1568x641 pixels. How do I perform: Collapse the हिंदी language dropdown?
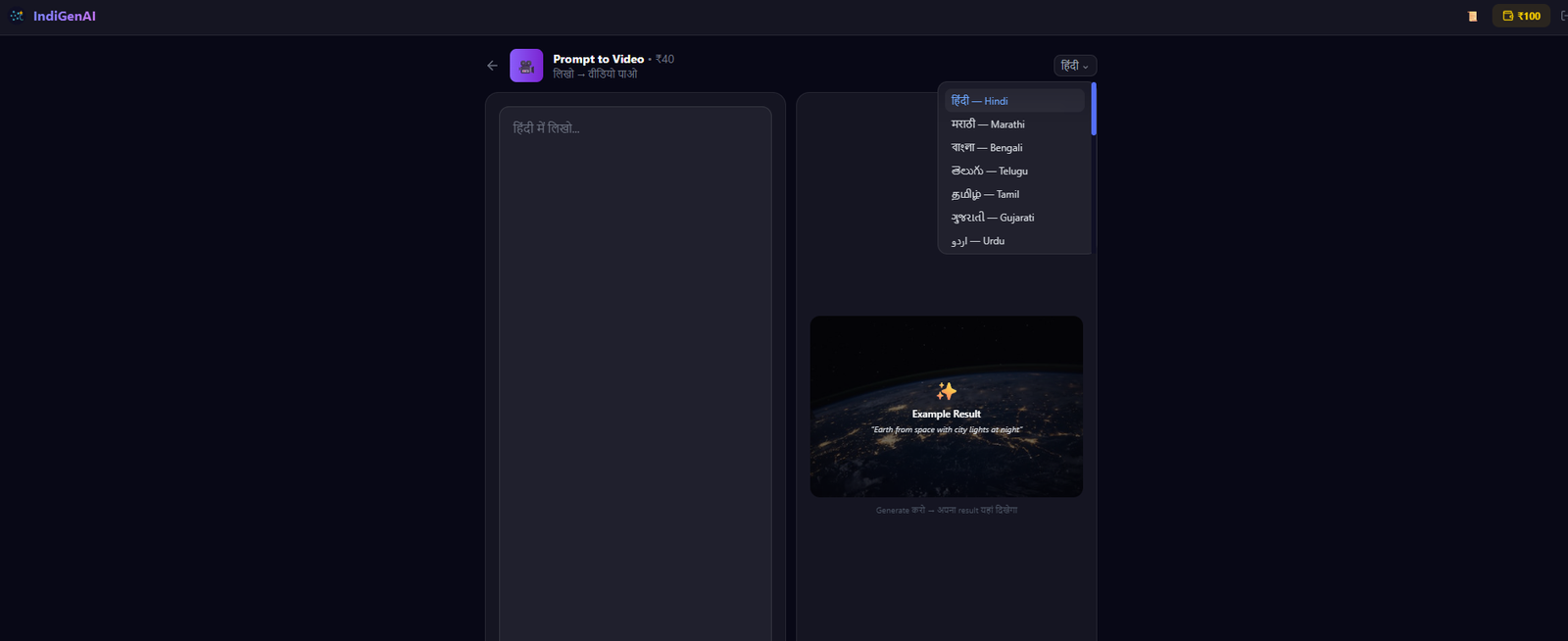point(1075,66)
